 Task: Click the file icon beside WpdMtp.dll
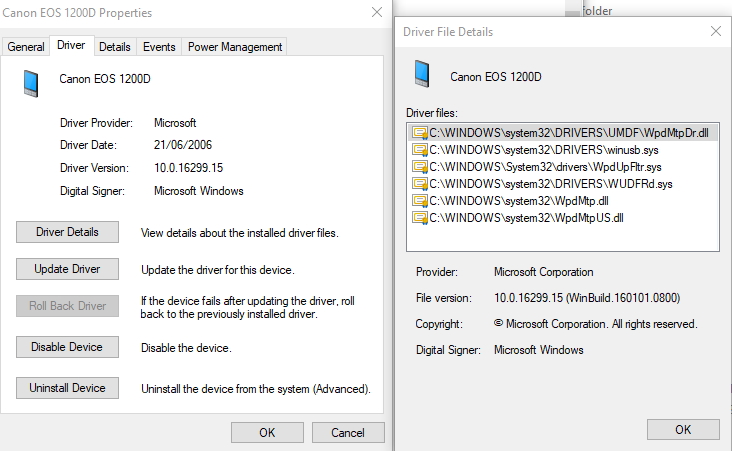[420, 201]
